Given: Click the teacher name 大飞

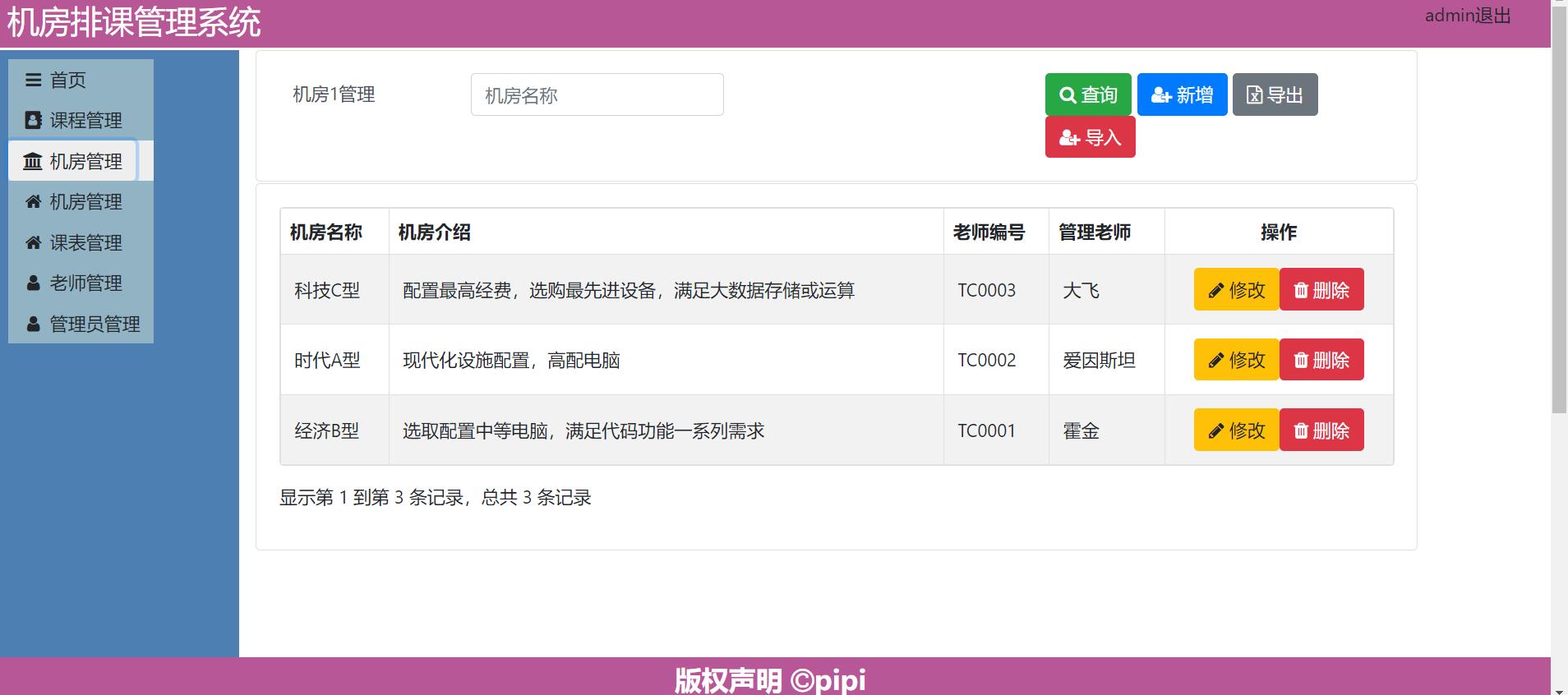Looking at the screenshot, I should click(1081, 290).
